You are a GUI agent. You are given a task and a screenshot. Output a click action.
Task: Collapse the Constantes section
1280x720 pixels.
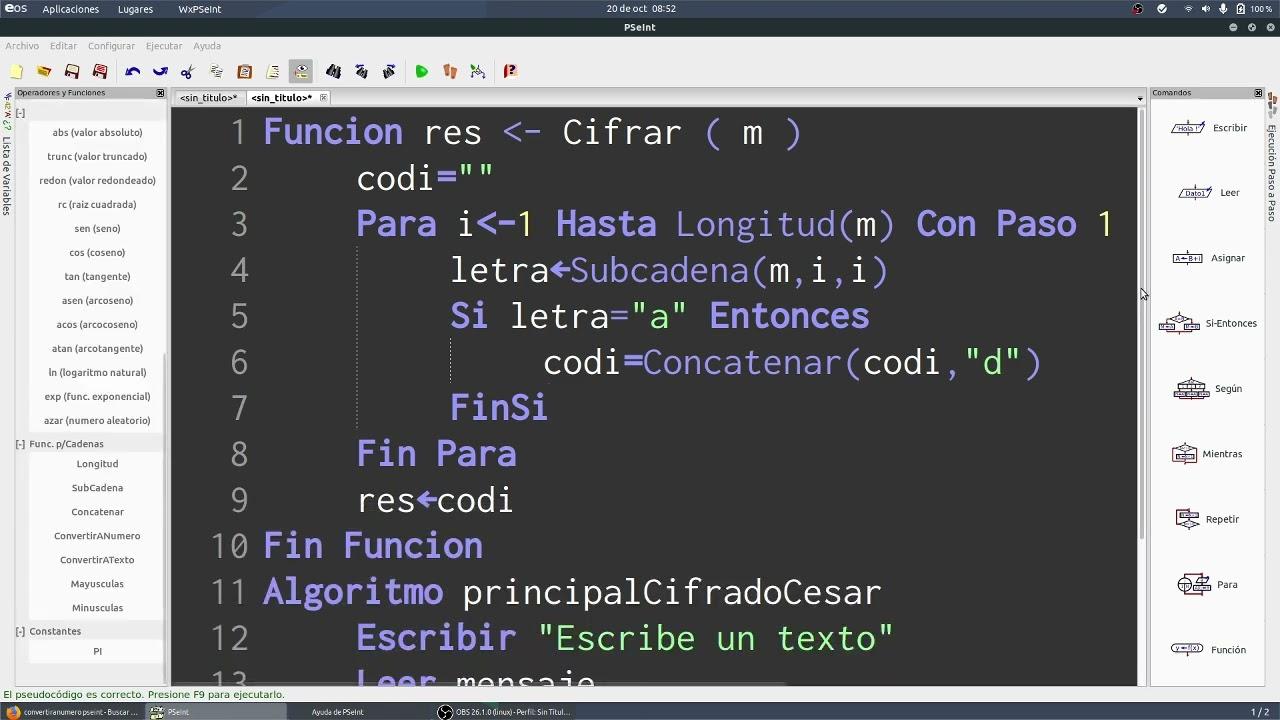(20, 631)
